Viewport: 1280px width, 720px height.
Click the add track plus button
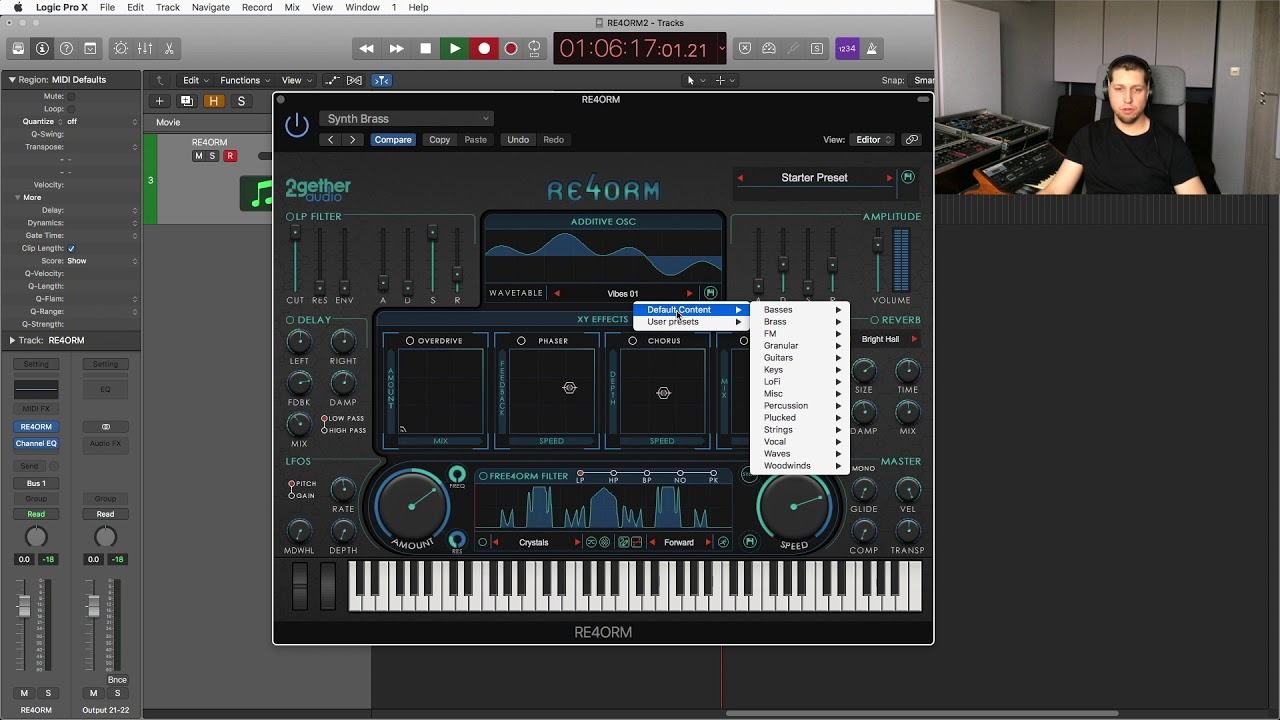tap(159, 101)
